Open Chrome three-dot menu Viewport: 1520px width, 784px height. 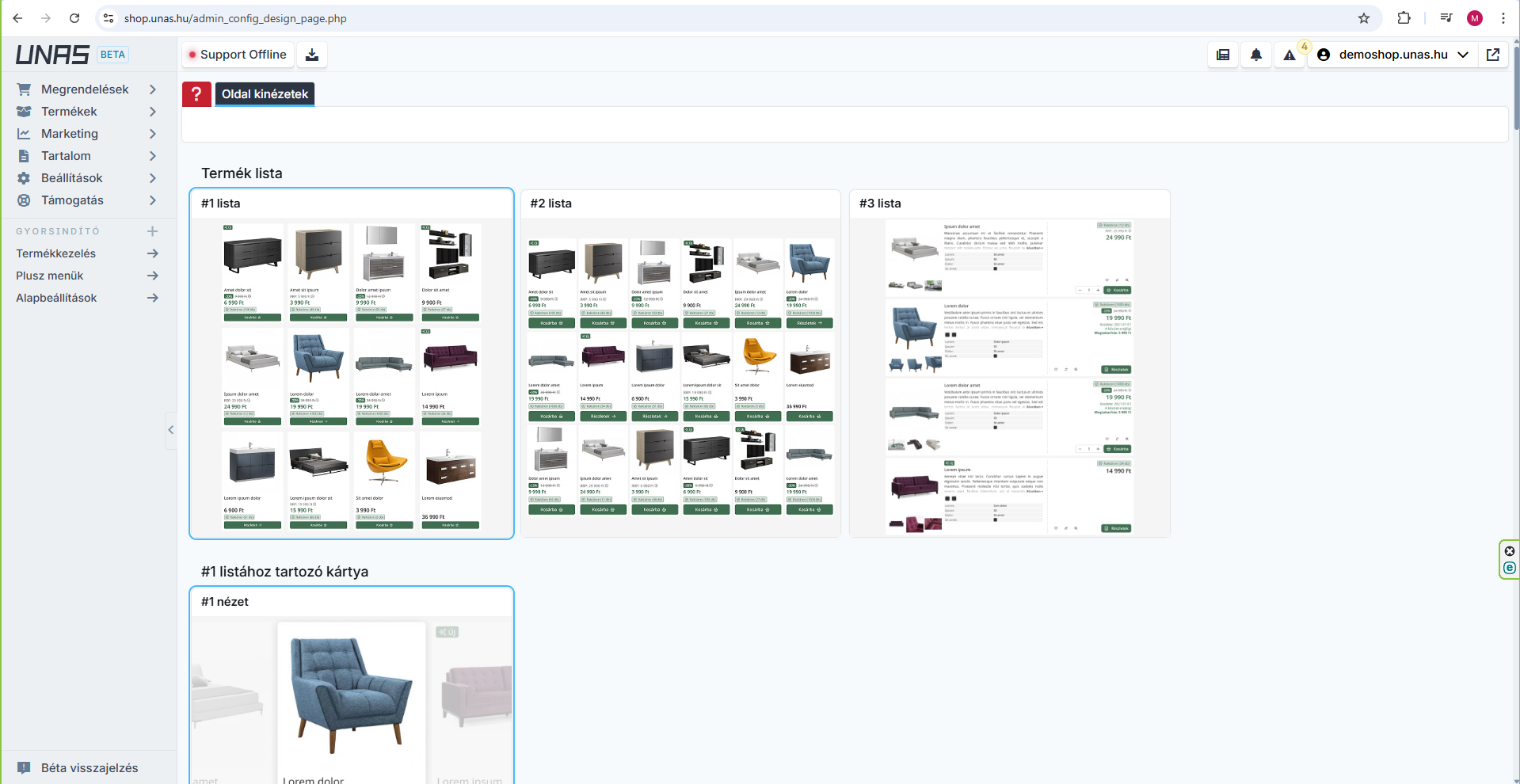(1503, 18)
